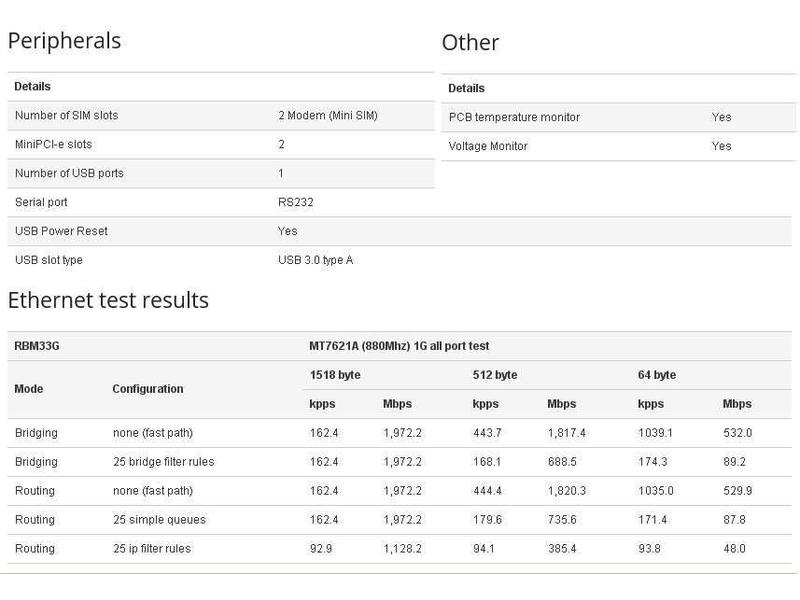Click the 512 byte column header
Viewport: 800px width, 600px height.
pyautogui.click(x=494, y=375)
